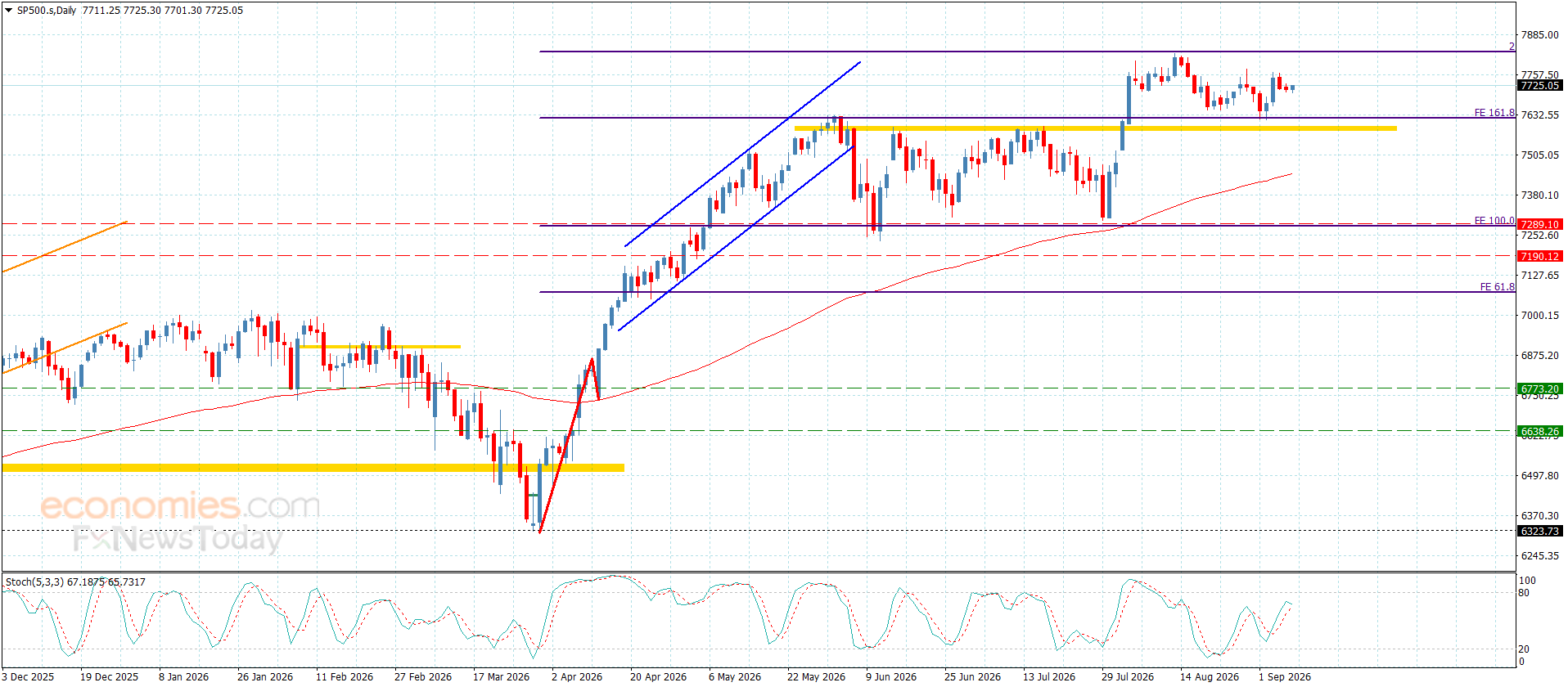Click the 22 May 2026 date label
This screenshot has width=1568, height=687.
816,677
